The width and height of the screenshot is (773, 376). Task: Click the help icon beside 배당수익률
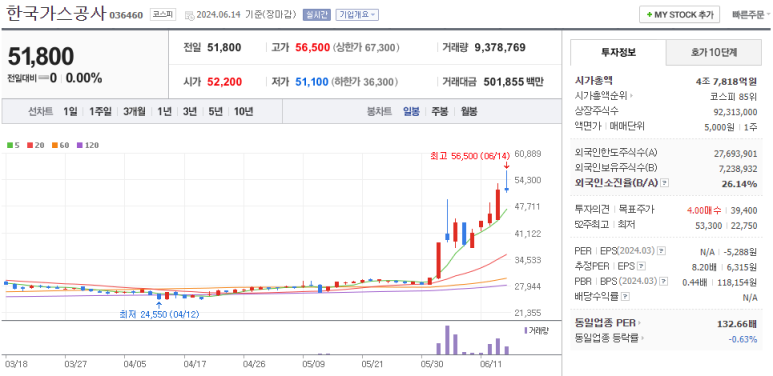(625, 297)
